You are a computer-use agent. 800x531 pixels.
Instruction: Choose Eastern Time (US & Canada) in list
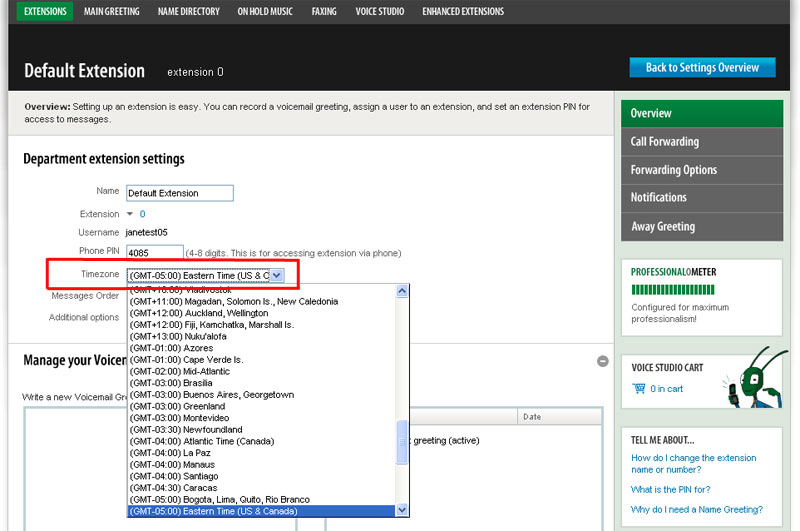pyautogui.click(x=261, y=511)
